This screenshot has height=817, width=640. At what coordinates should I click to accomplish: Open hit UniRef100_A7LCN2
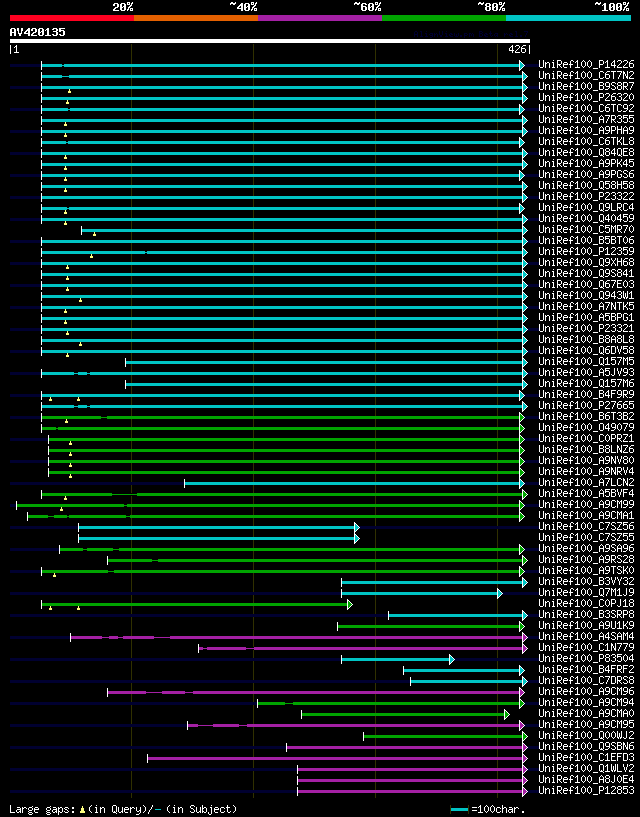click(586, 482)
